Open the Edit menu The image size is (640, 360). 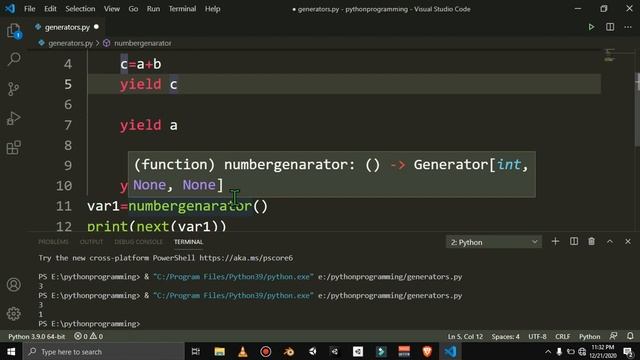point(50,9)
